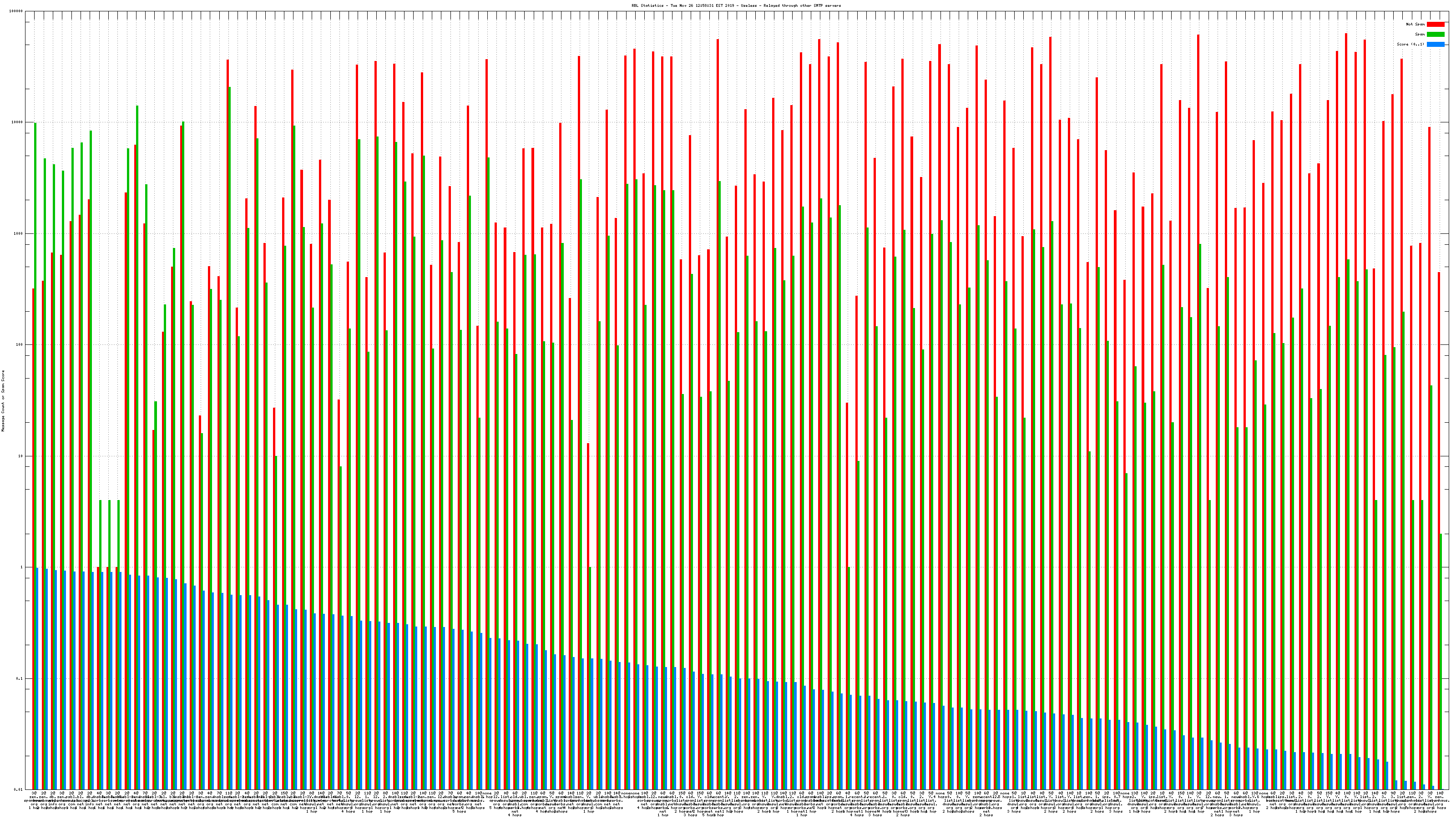Click the green Spam legend swatch
This screenshot has width=1456, height=819.
1435,35
